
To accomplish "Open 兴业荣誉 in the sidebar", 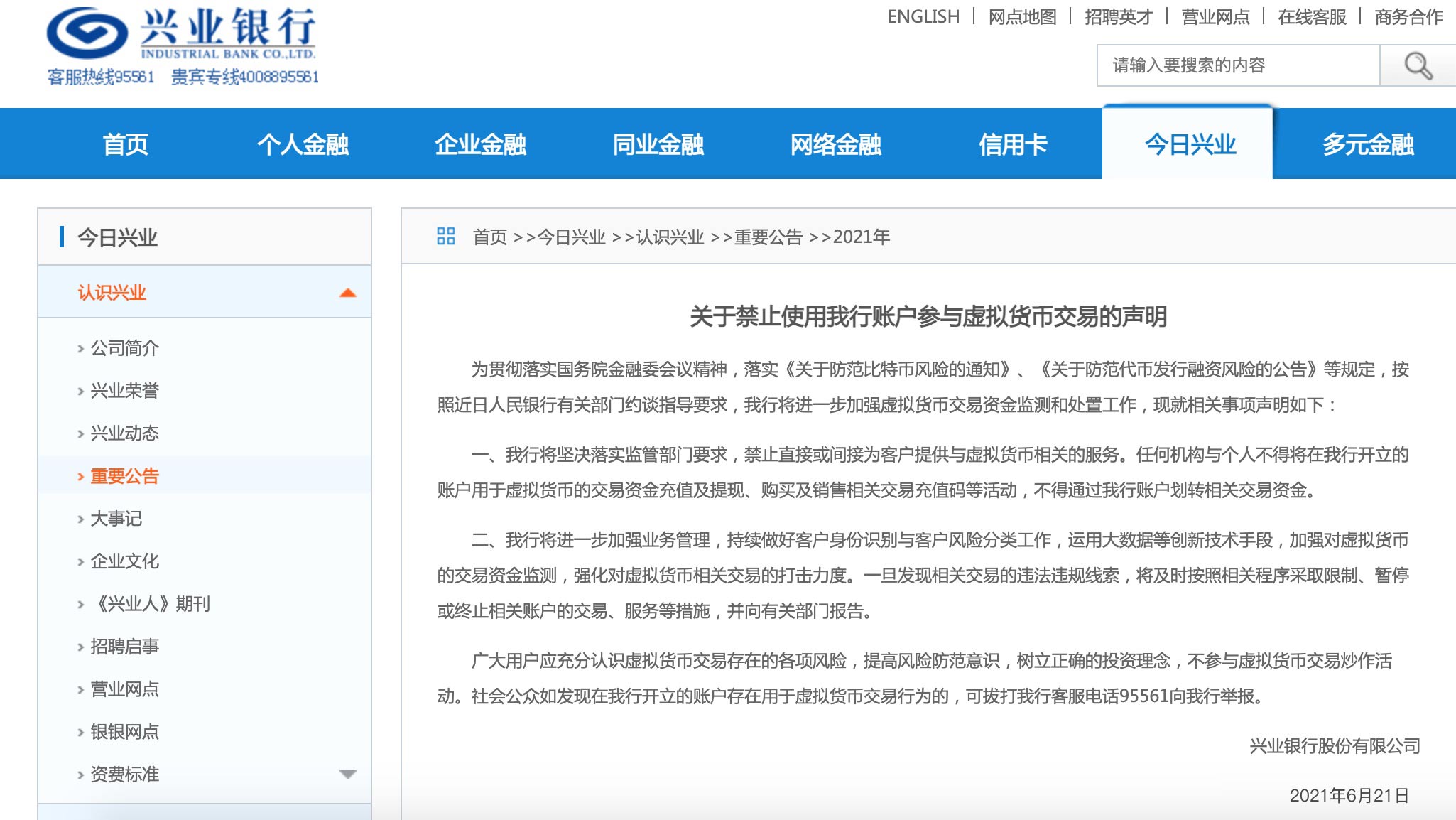I will [x=124, y=391].
